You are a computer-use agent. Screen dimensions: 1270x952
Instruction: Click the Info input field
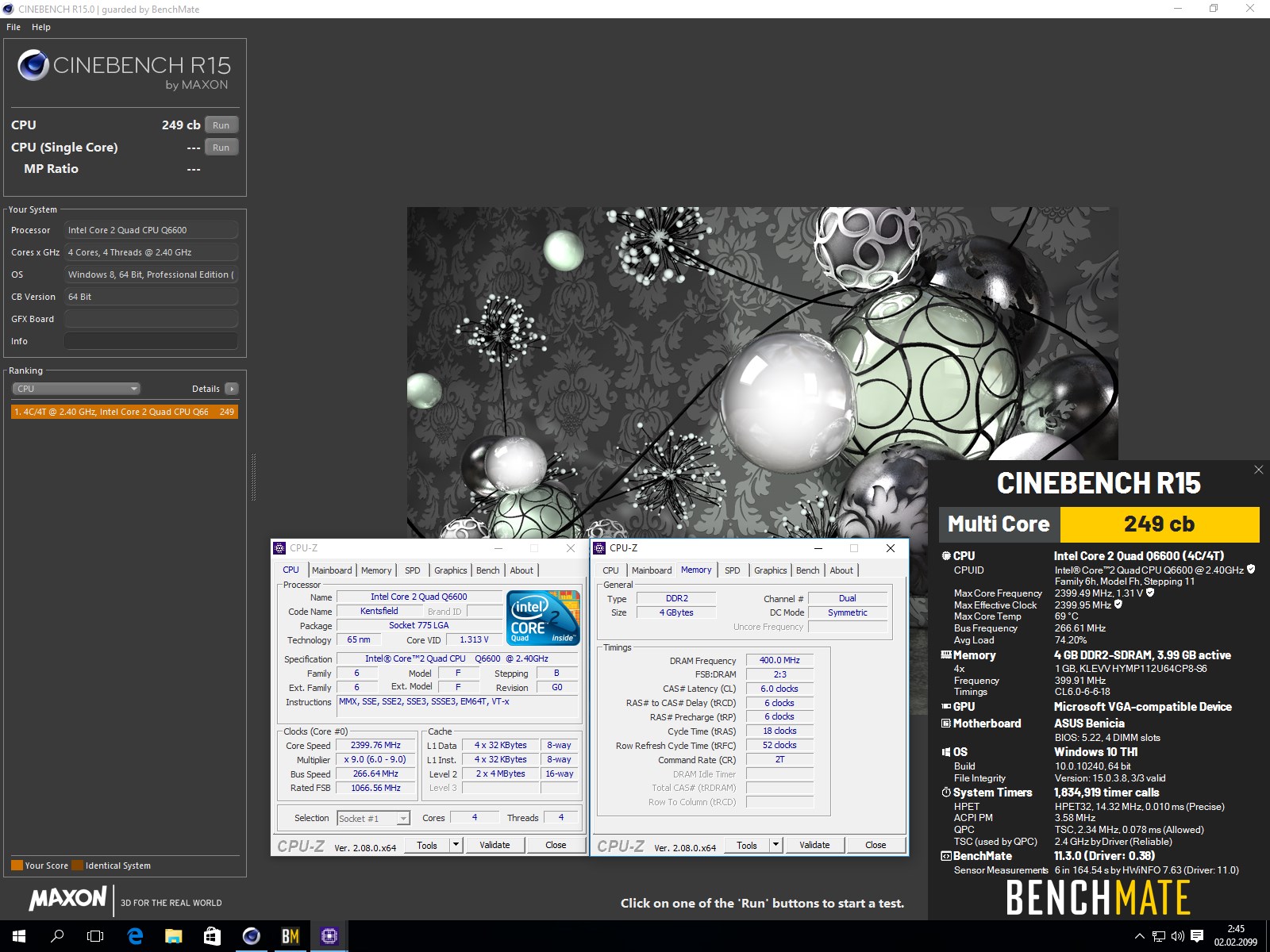[x=151, y=341]
